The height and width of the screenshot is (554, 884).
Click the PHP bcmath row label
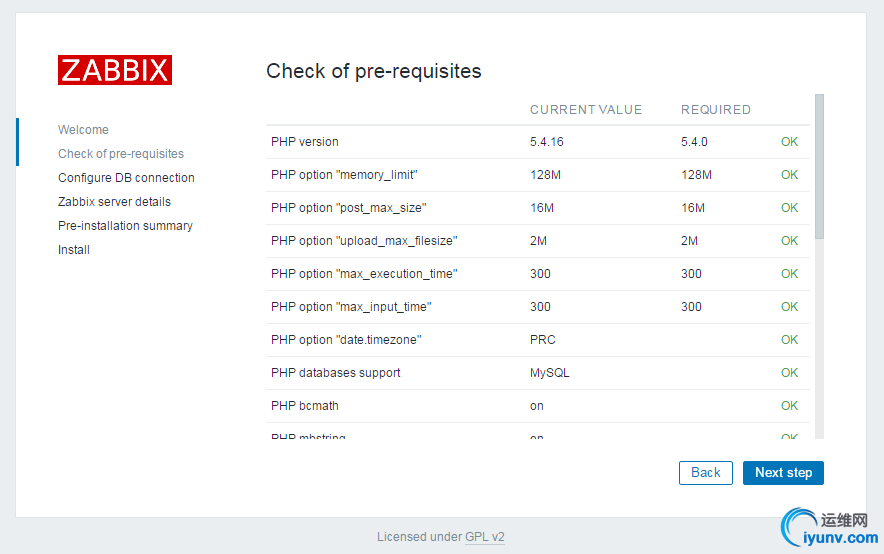coord(305,406)
